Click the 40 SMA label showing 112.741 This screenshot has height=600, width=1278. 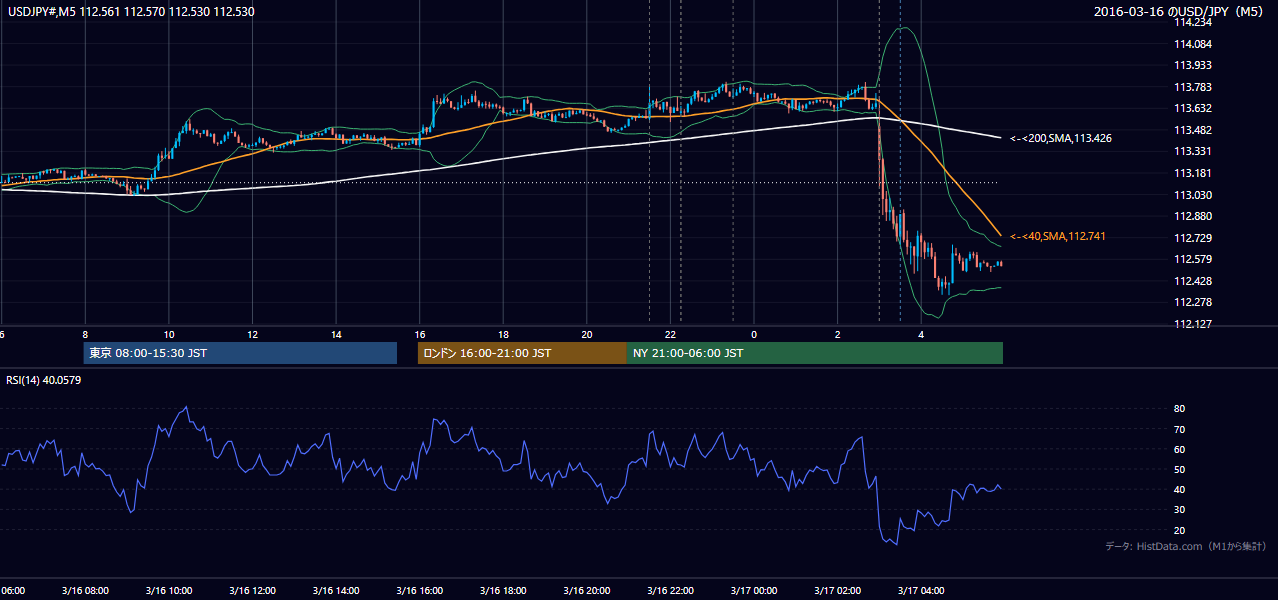(x=1058, y=236)
